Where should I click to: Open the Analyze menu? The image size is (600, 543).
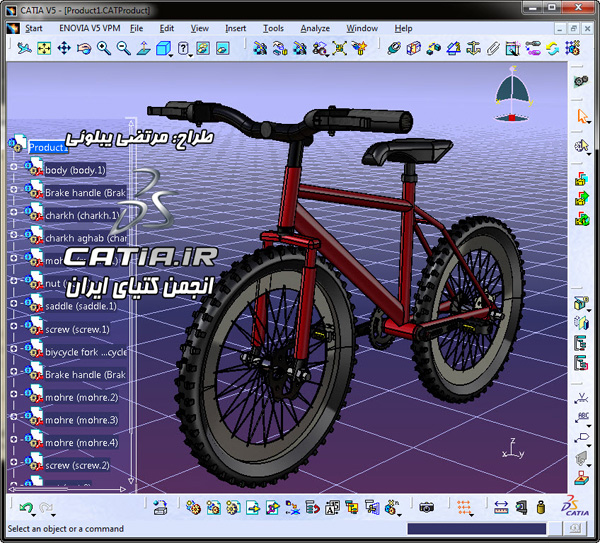point(315,28)
